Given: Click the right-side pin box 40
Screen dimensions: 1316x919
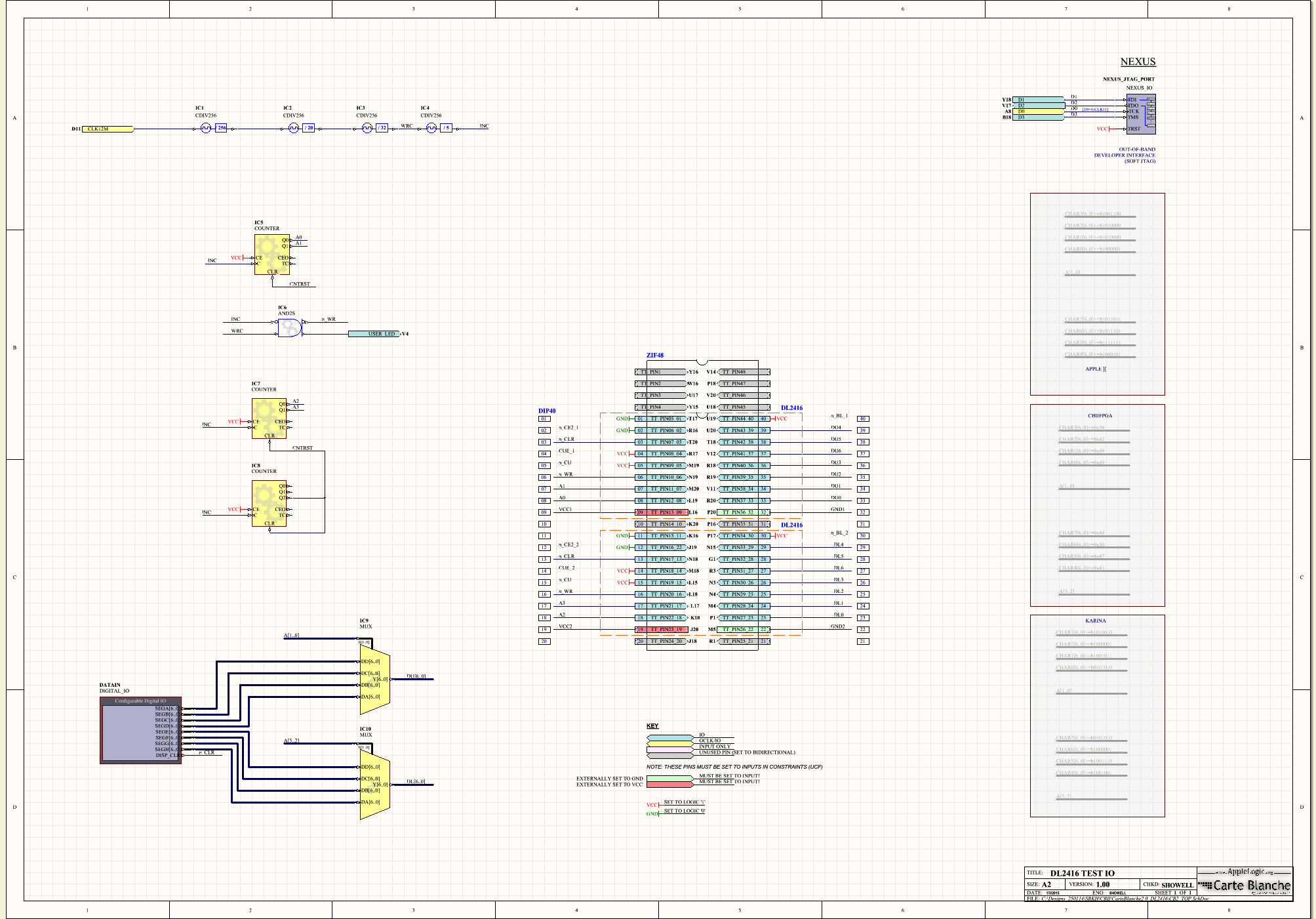Looking at the screenshot, I should pyautogui.click(x=863, y=419).
